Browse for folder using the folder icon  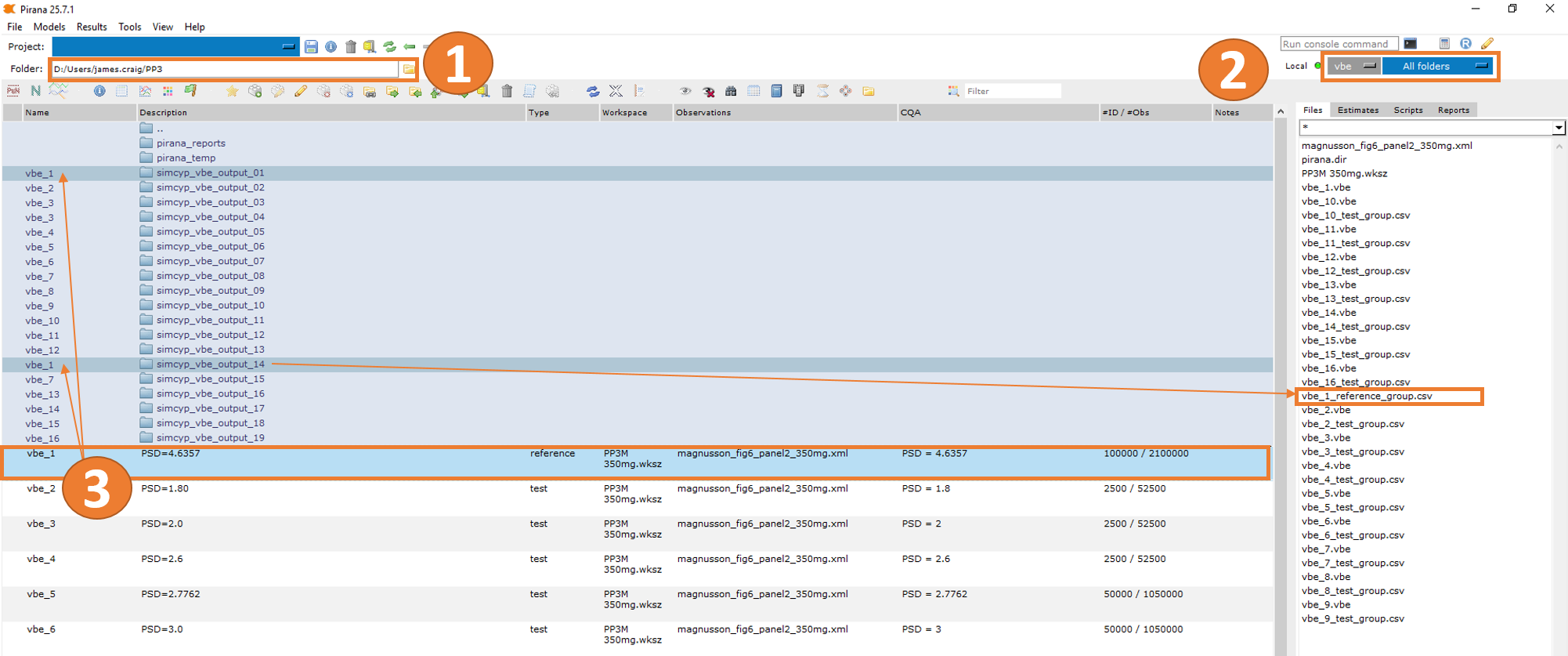coord(409,69)
